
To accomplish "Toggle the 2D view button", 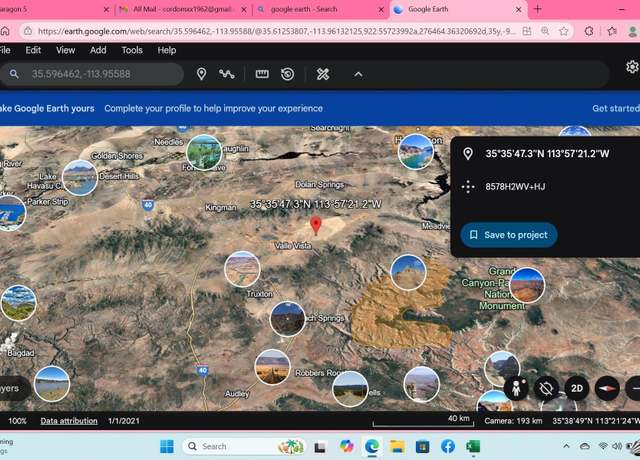I will click(576, 388).
